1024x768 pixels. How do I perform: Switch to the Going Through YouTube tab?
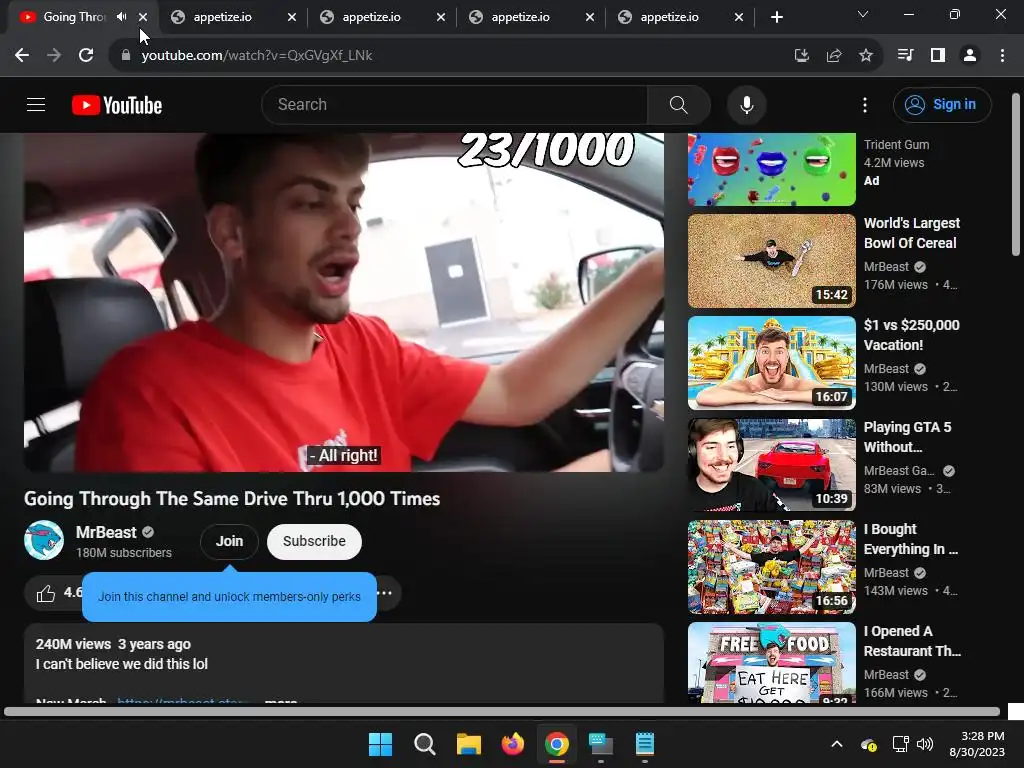tap(74, 17)
